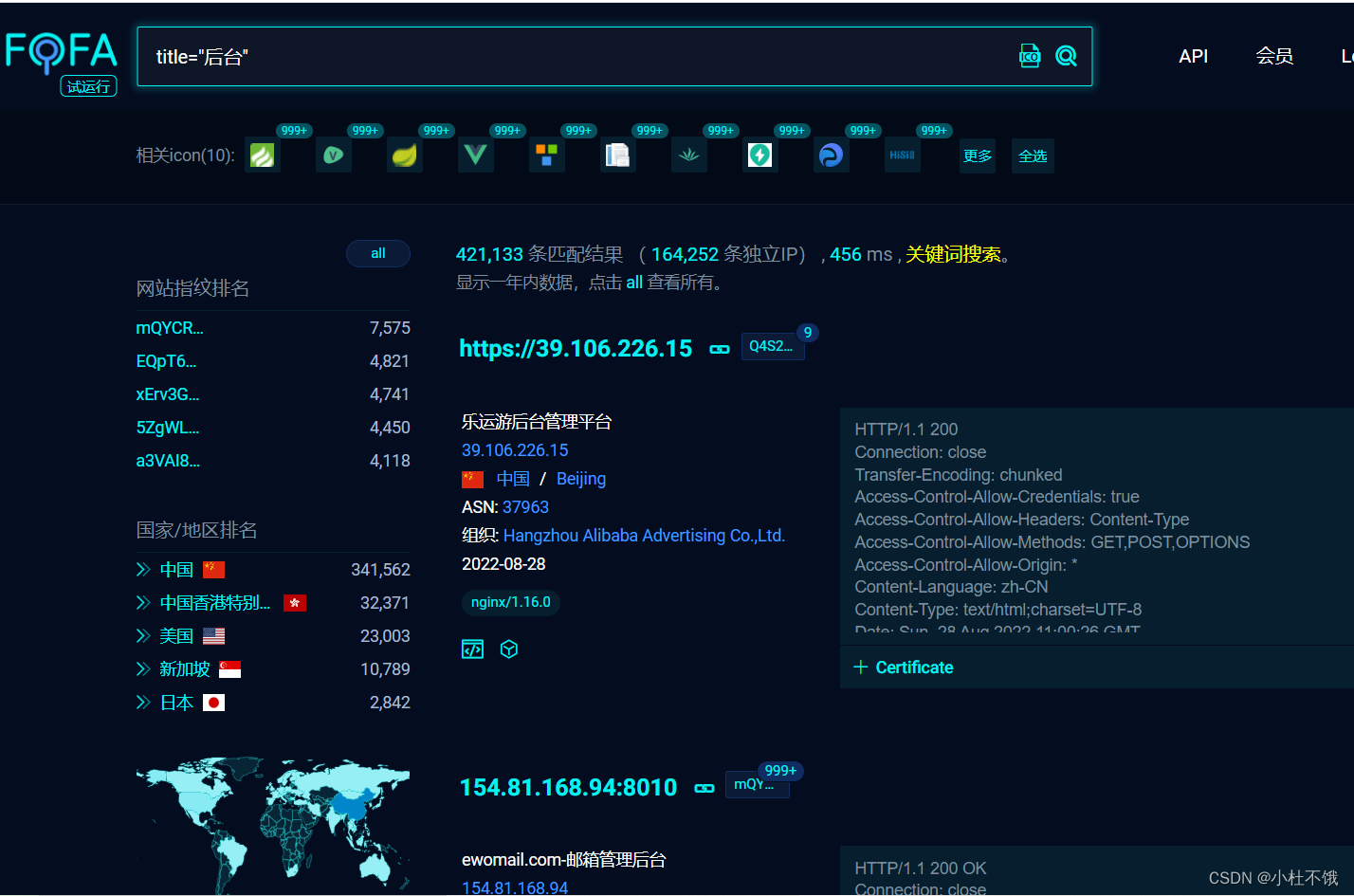The width and height of the screenshot is (1354, 896).
Task: Select the Vue V-shaped related icon
Action: [476, 155]
